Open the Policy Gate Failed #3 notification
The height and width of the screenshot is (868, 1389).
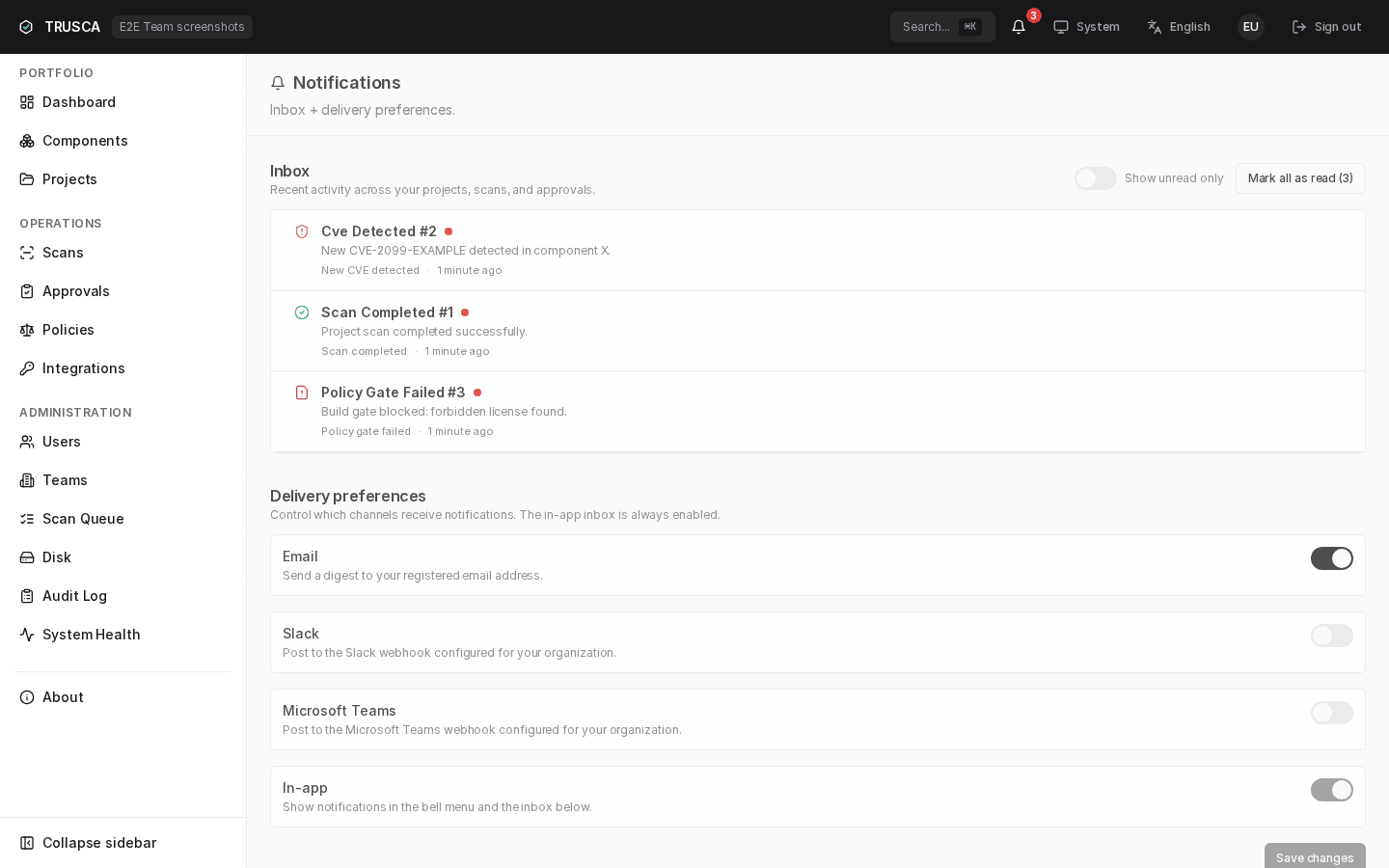point(818,412)
